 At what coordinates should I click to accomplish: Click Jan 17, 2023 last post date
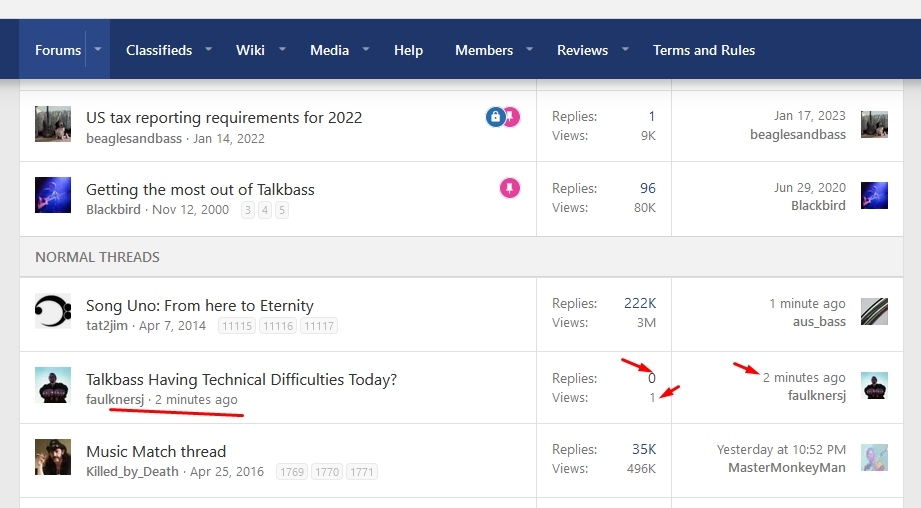(809, 116)
